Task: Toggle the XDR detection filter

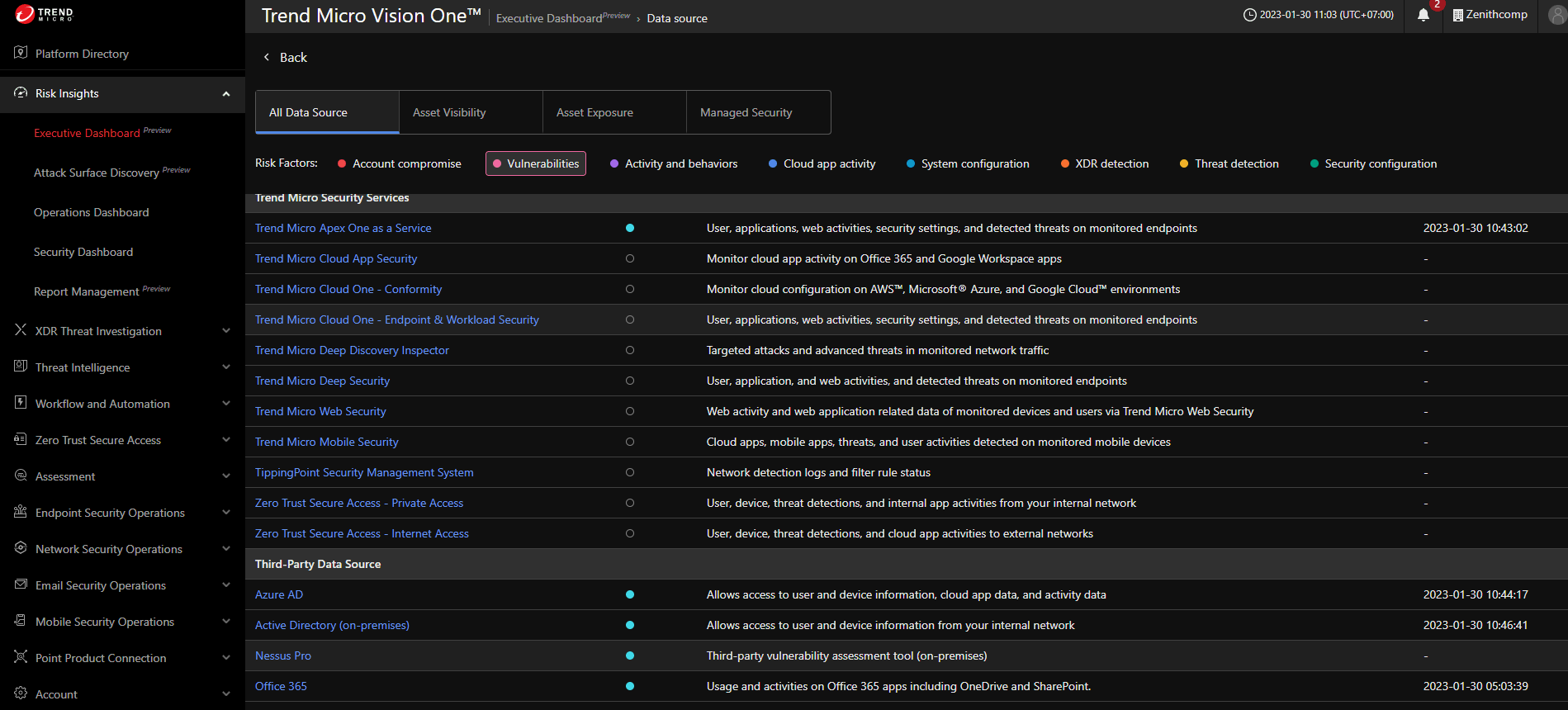Action: [x=1105, y=163]
